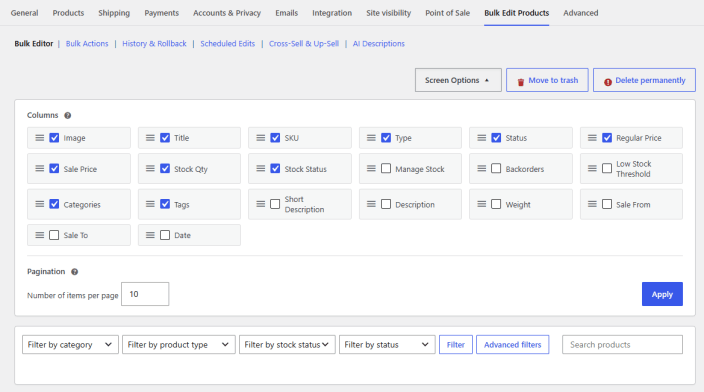This screenshot has width=704, height=392.
Task: Click the drag handle icon for Regular Price
Action: pyautogui.click(x=593, y=138)
